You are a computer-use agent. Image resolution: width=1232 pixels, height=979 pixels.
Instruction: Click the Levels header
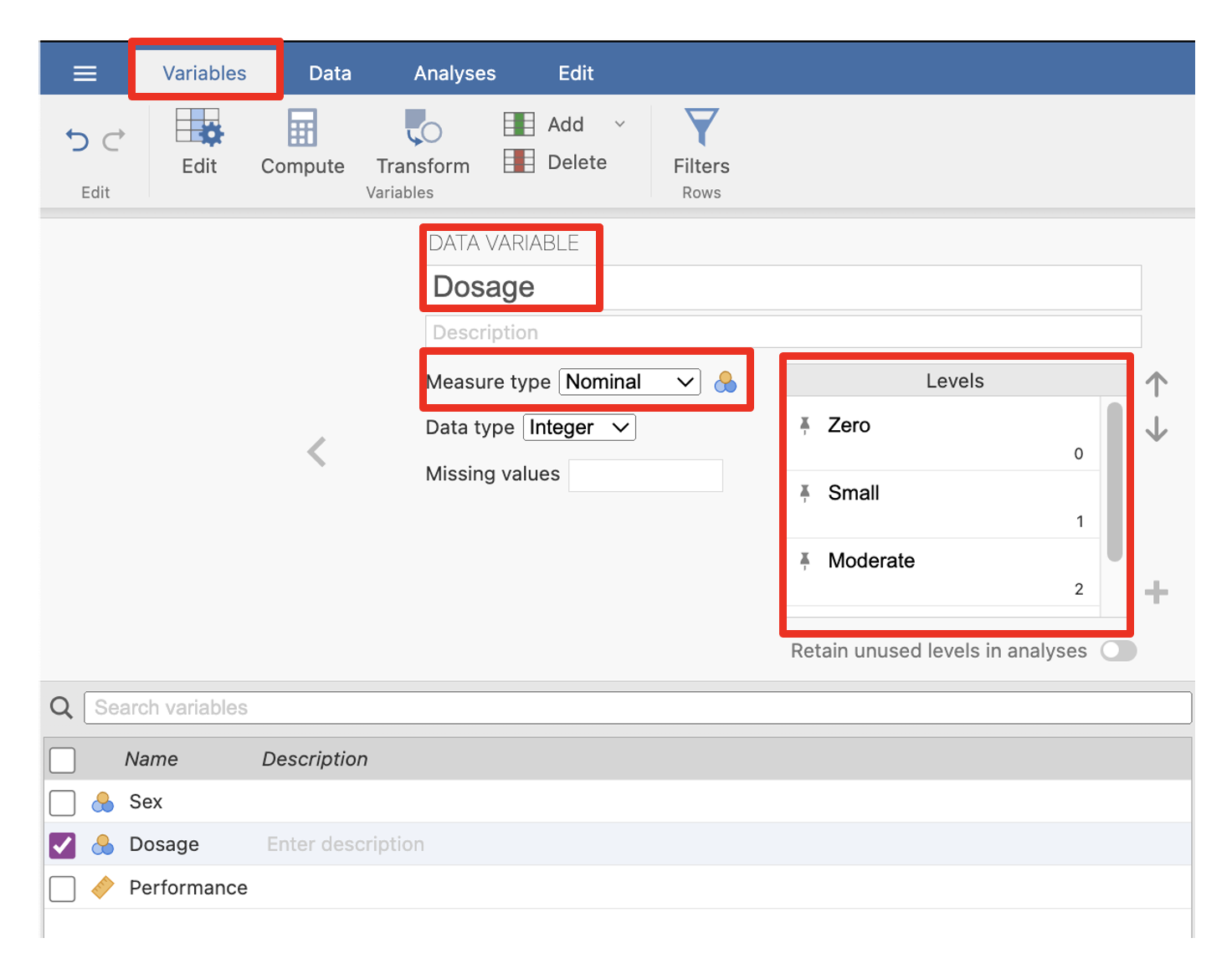pyautogui.click(x=954, y=381)
